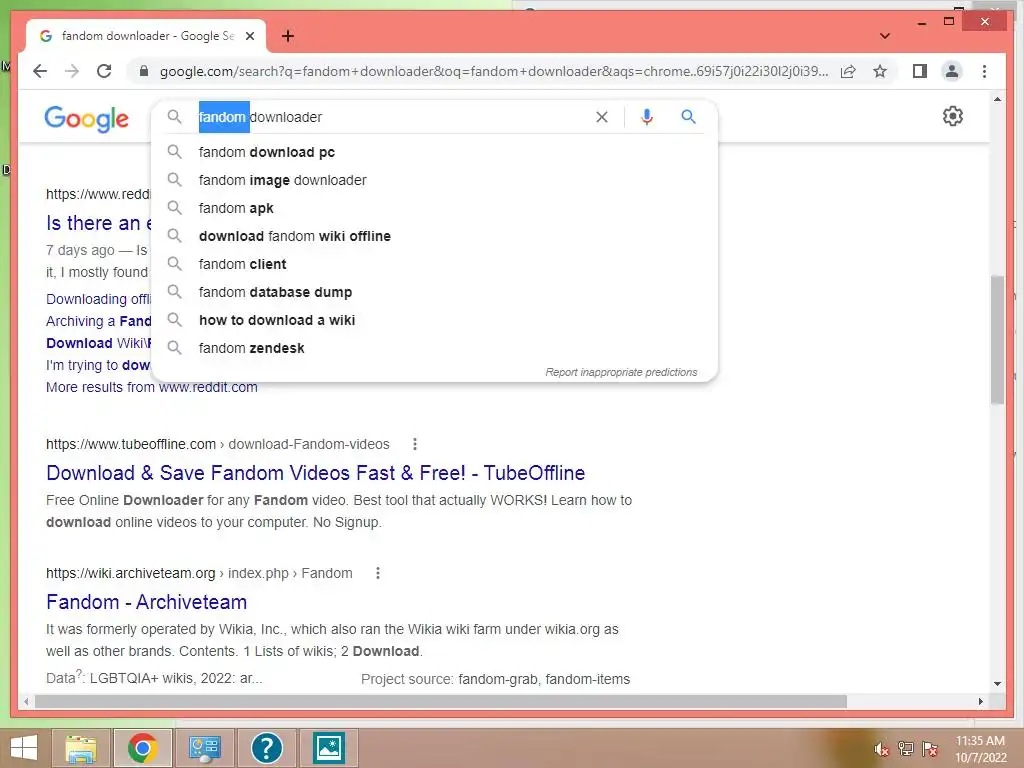The image size is (1024, 768).
Task: Click the scroll up arrow
Action: tap(997, 99)
